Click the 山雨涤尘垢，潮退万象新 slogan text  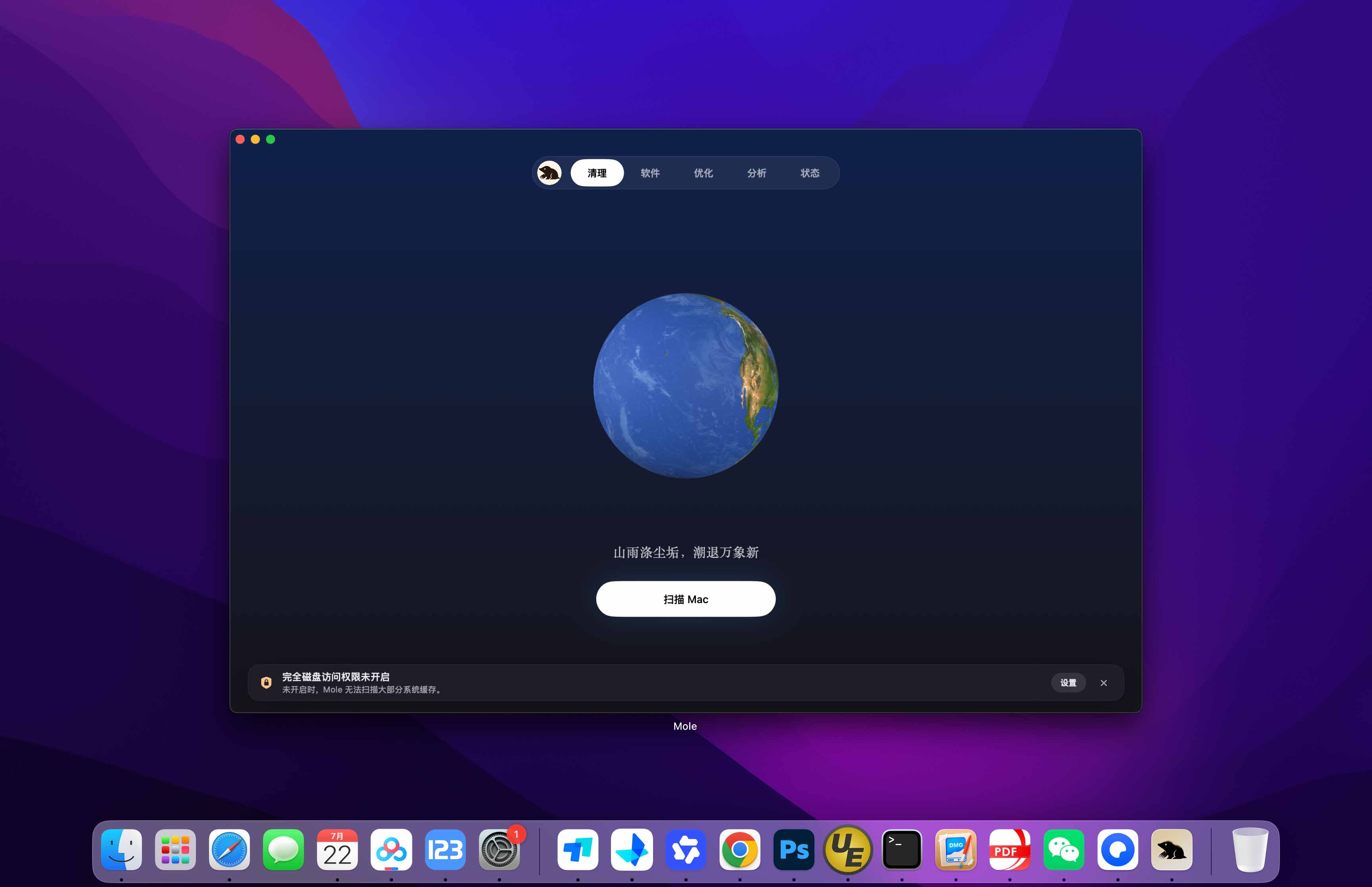click(686, 552)
